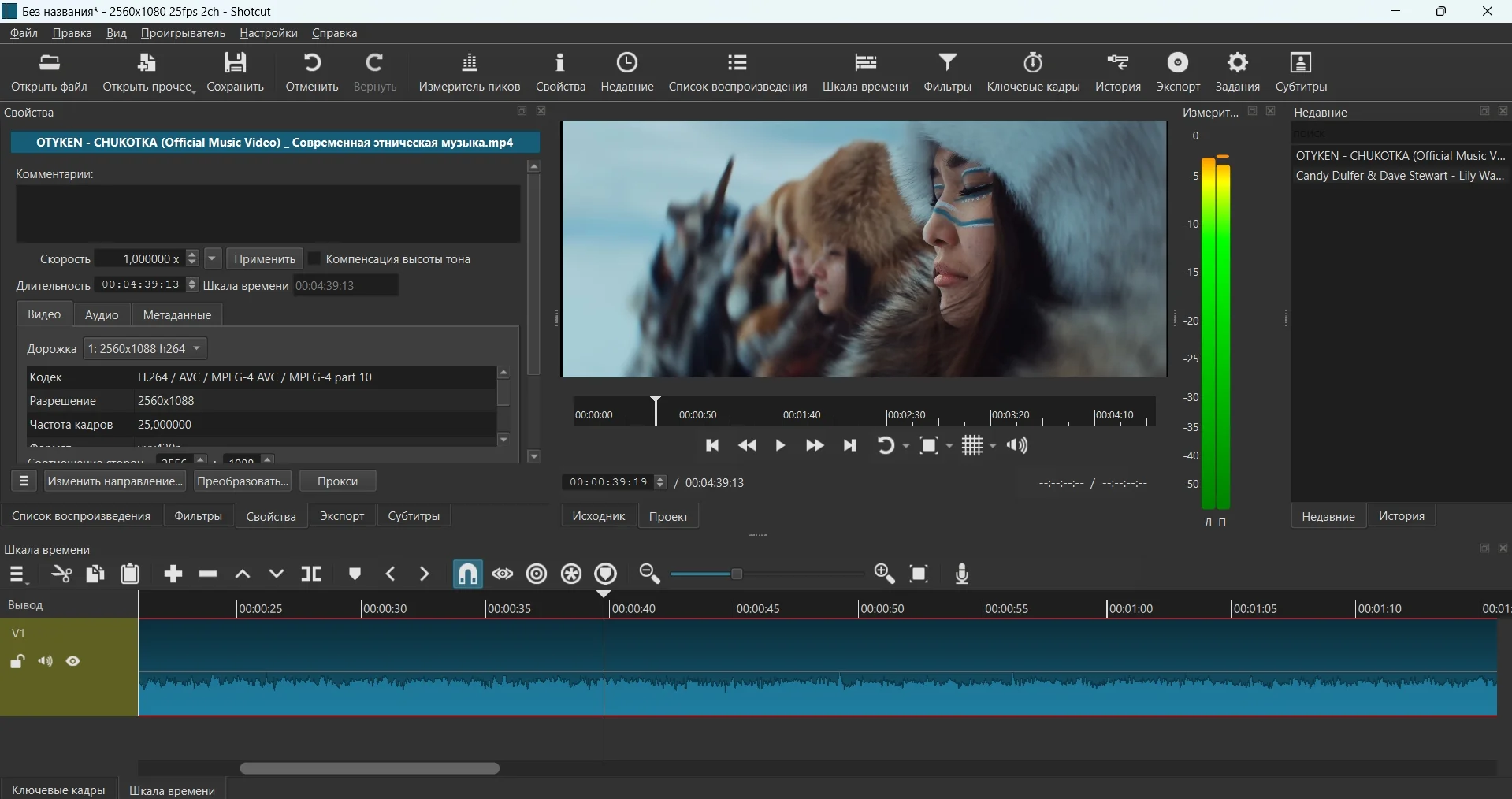The width and height of the screenshot is (1512, 799).
Task: Add timeline marker icon
Action: (355, 574)
